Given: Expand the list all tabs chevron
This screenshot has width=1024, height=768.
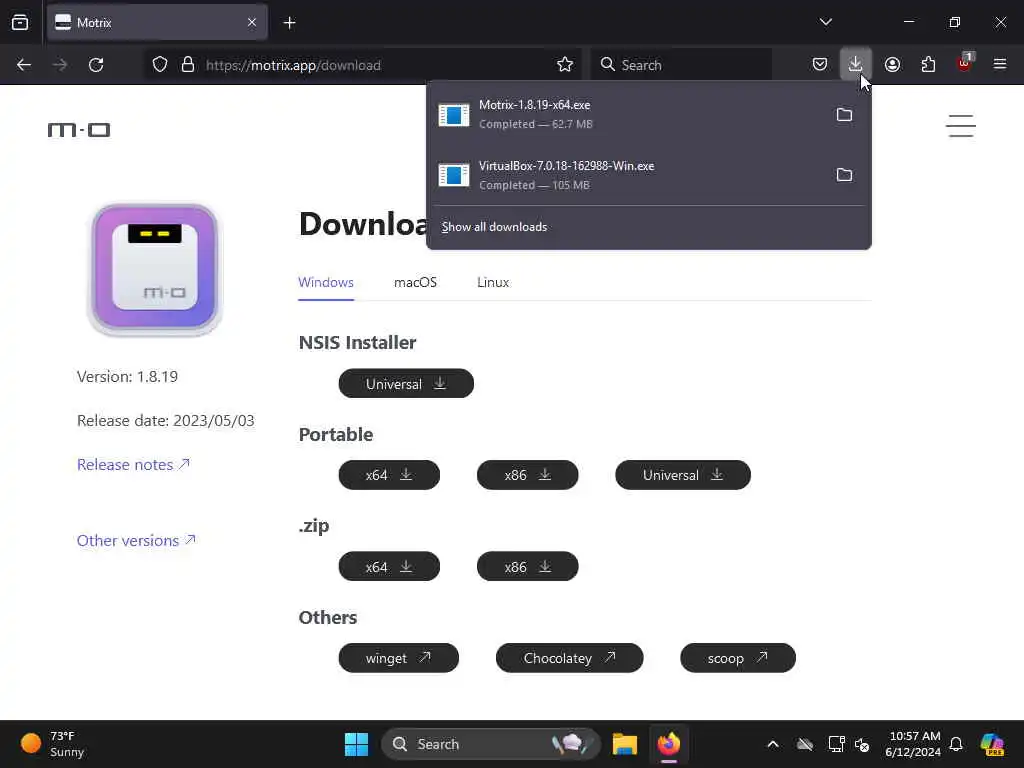Looking at the screenshot, I should 825,22.
